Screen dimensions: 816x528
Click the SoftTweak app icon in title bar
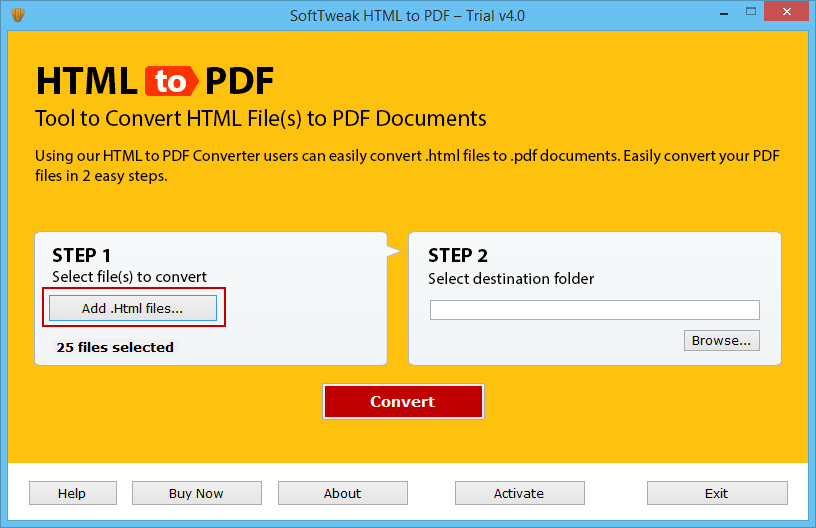pyautogui.click(x=18, y=15)
